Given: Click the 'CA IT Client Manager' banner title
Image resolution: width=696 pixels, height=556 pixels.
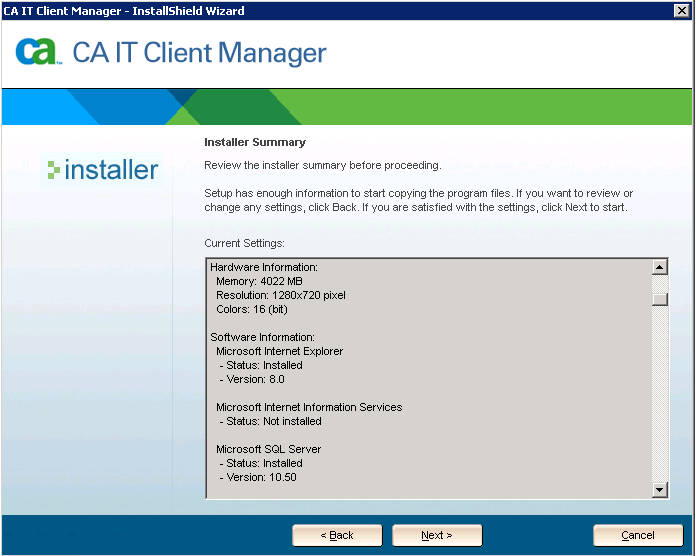Looking at the screenshot, I should [199, 53].
